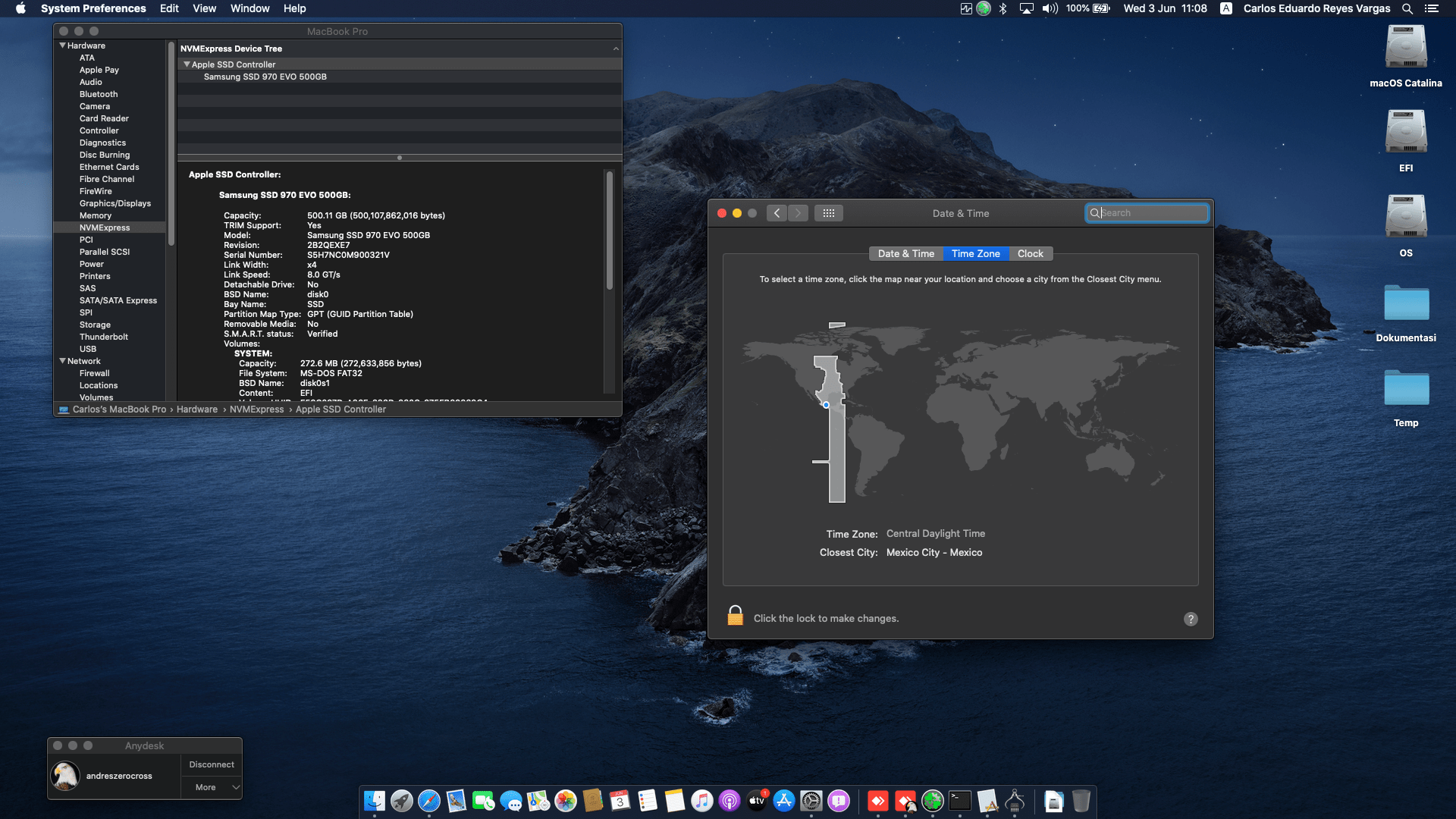
Task: Open the help question mark button
Action: pyautogui.click(x=1191, y=619)
